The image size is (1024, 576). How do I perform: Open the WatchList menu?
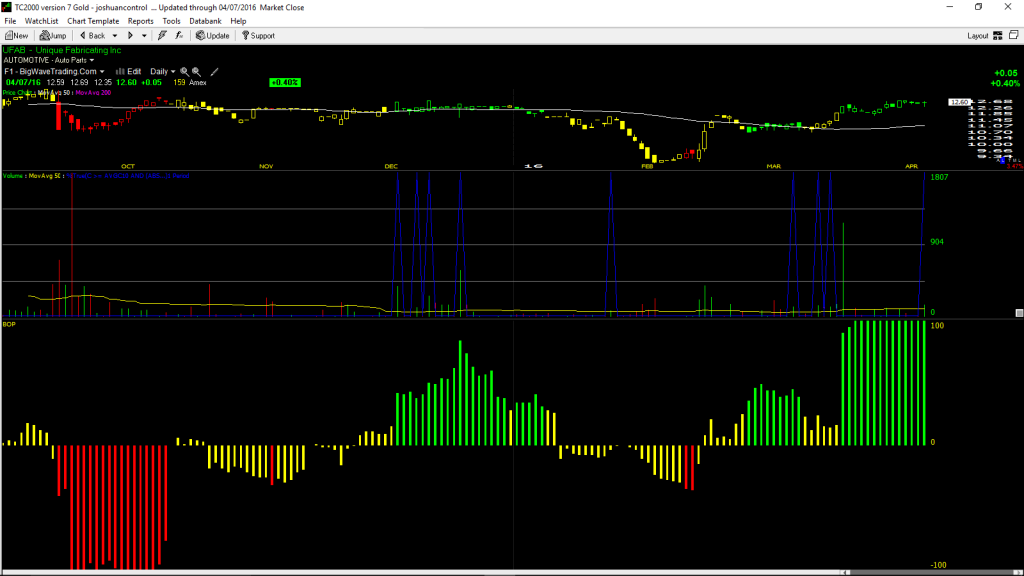coord(41,21)
